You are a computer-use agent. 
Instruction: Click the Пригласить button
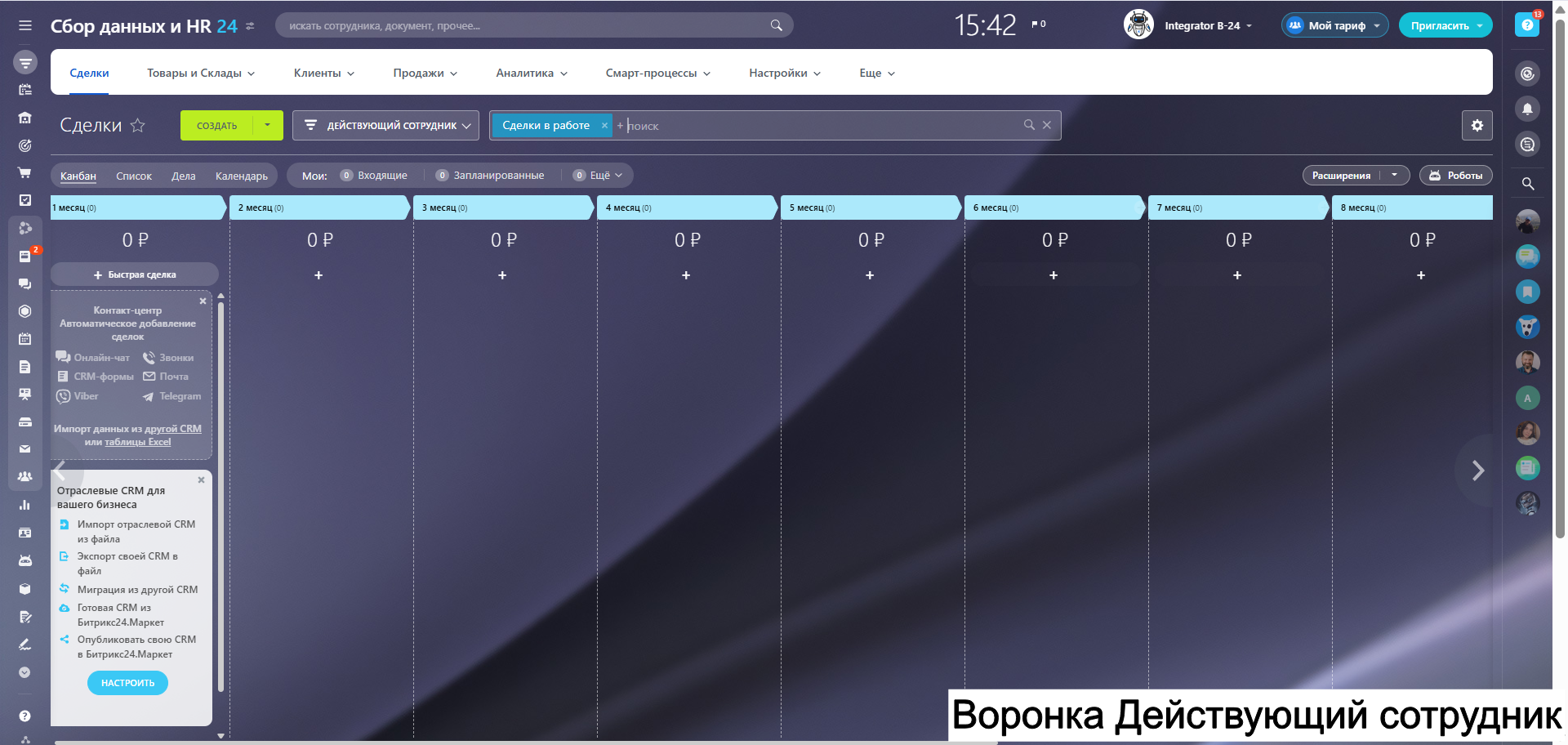point(1445,25)
